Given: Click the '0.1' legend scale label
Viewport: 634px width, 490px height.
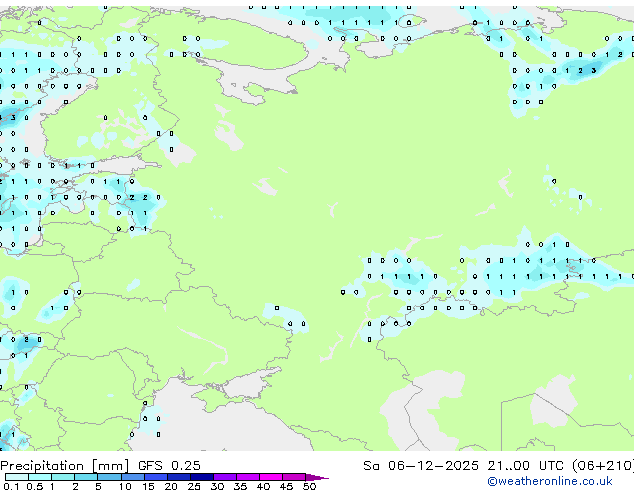Looking at the screenshot, I should [11, 486].
